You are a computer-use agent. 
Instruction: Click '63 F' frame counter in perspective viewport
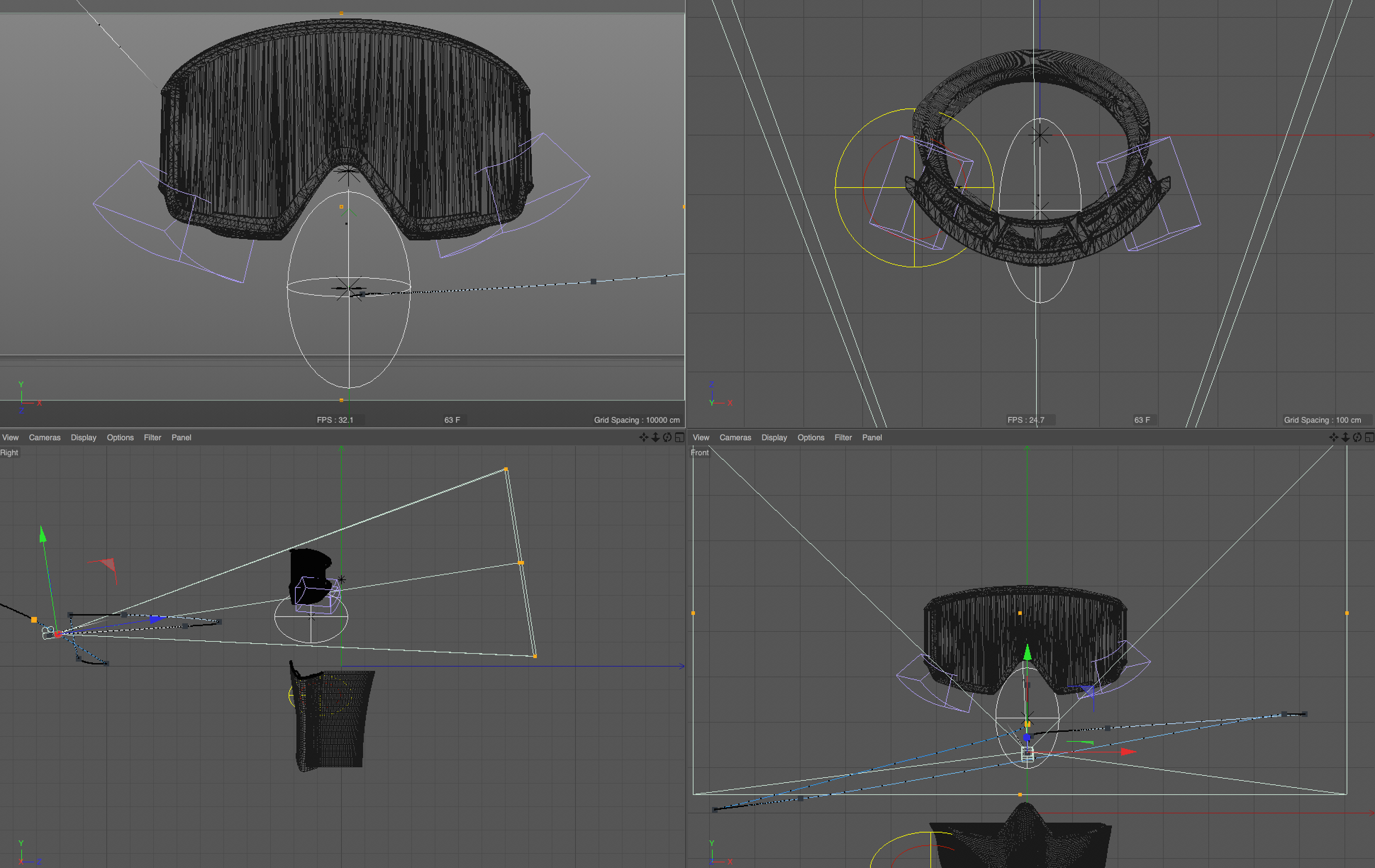pos(452,420)
